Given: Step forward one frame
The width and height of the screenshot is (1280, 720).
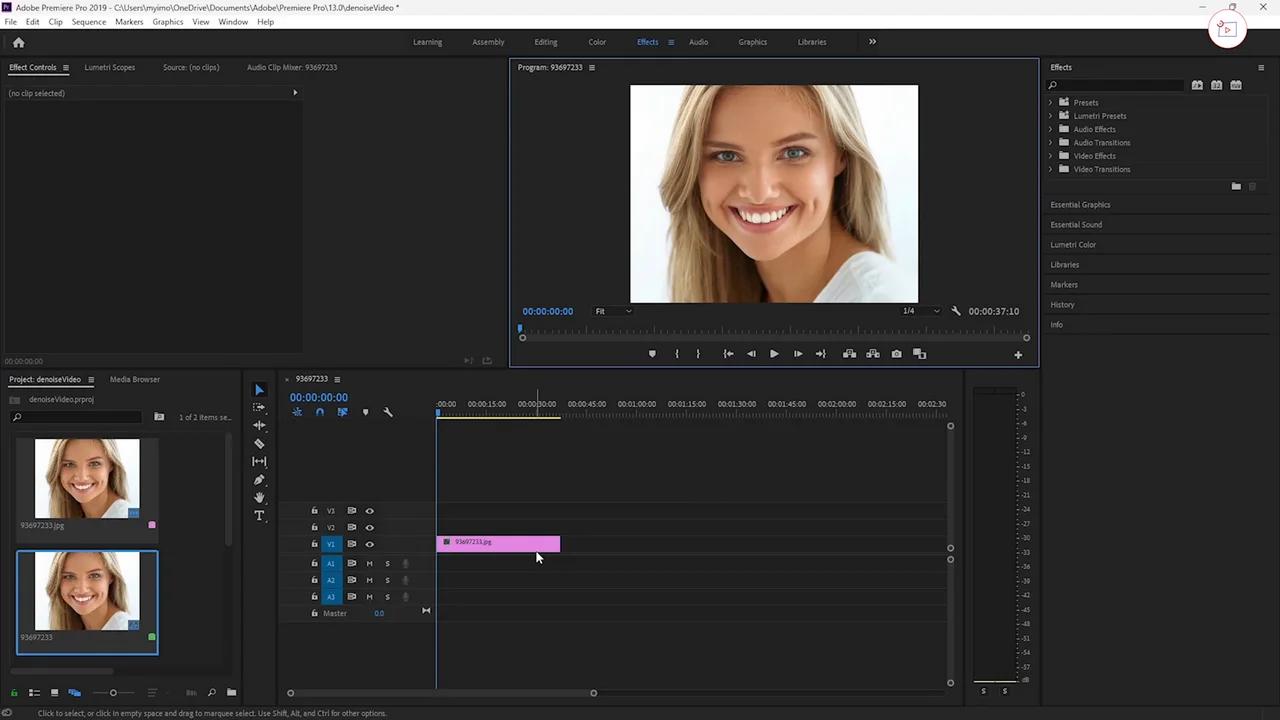Looking at the screenshot, I should 797,354.
